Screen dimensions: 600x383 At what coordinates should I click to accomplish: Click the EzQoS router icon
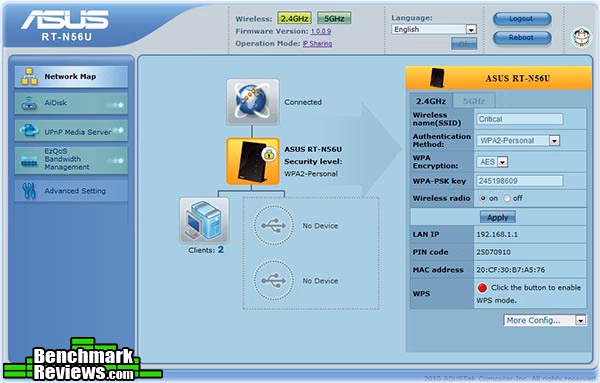coord(29,161)
